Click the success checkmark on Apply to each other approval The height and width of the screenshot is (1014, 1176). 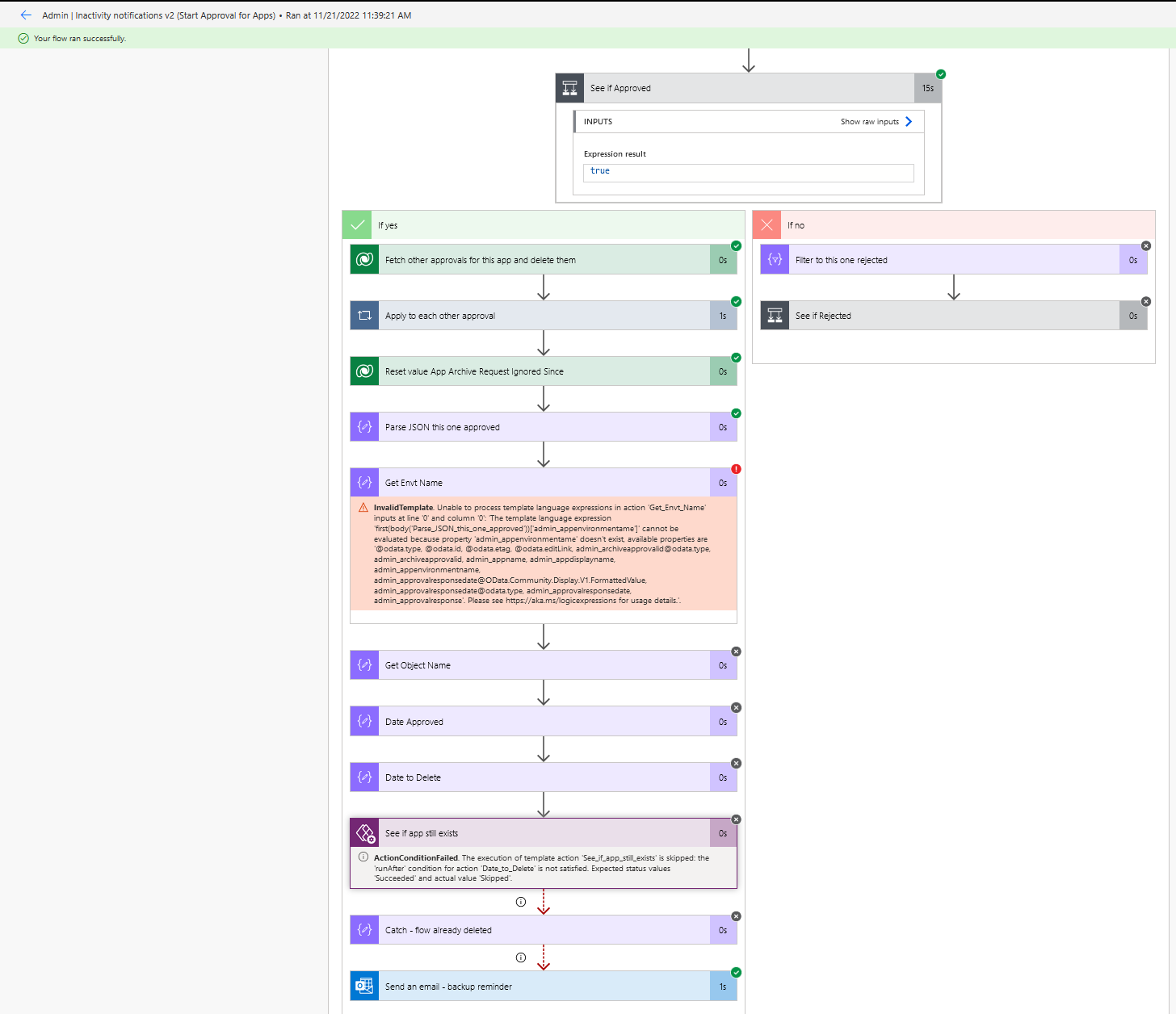(x=736, y=301)
